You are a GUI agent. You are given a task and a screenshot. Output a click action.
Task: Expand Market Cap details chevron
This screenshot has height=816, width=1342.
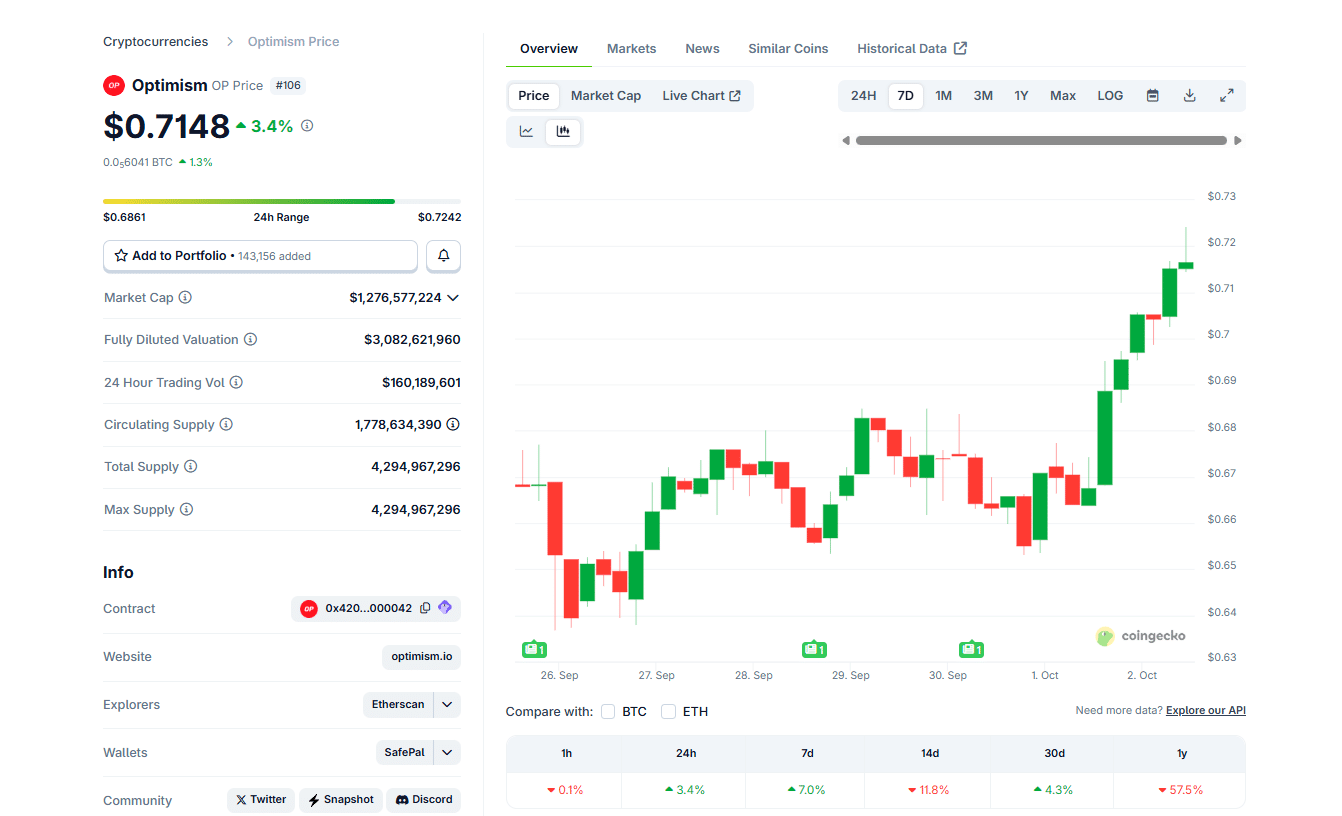(x=453, y=298)
